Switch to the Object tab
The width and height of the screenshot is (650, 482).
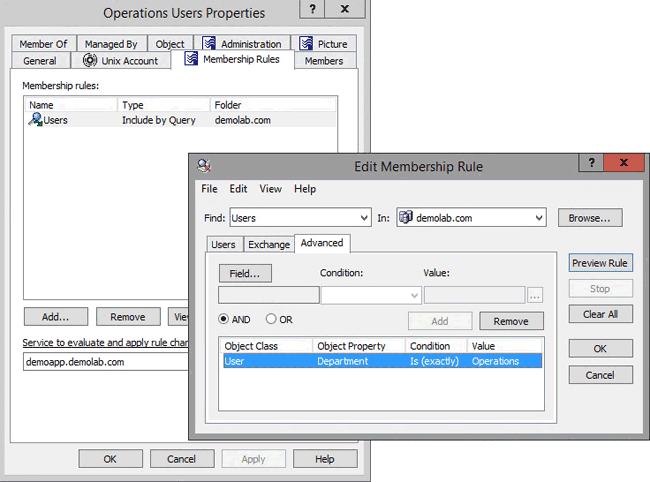tap(170, 44)
